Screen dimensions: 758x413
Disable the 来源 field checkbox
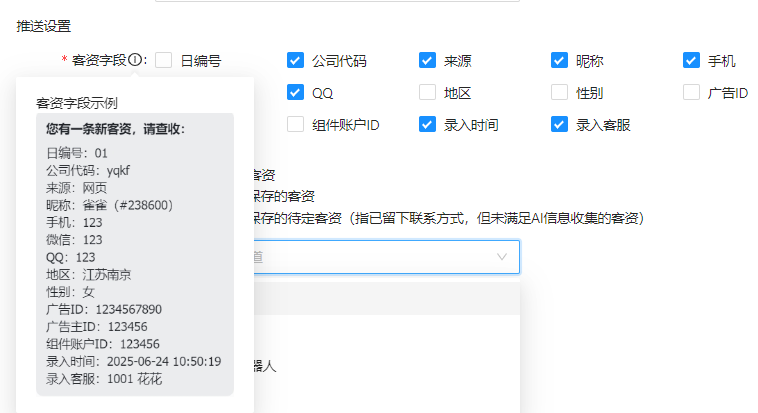[x=427, y=60]
